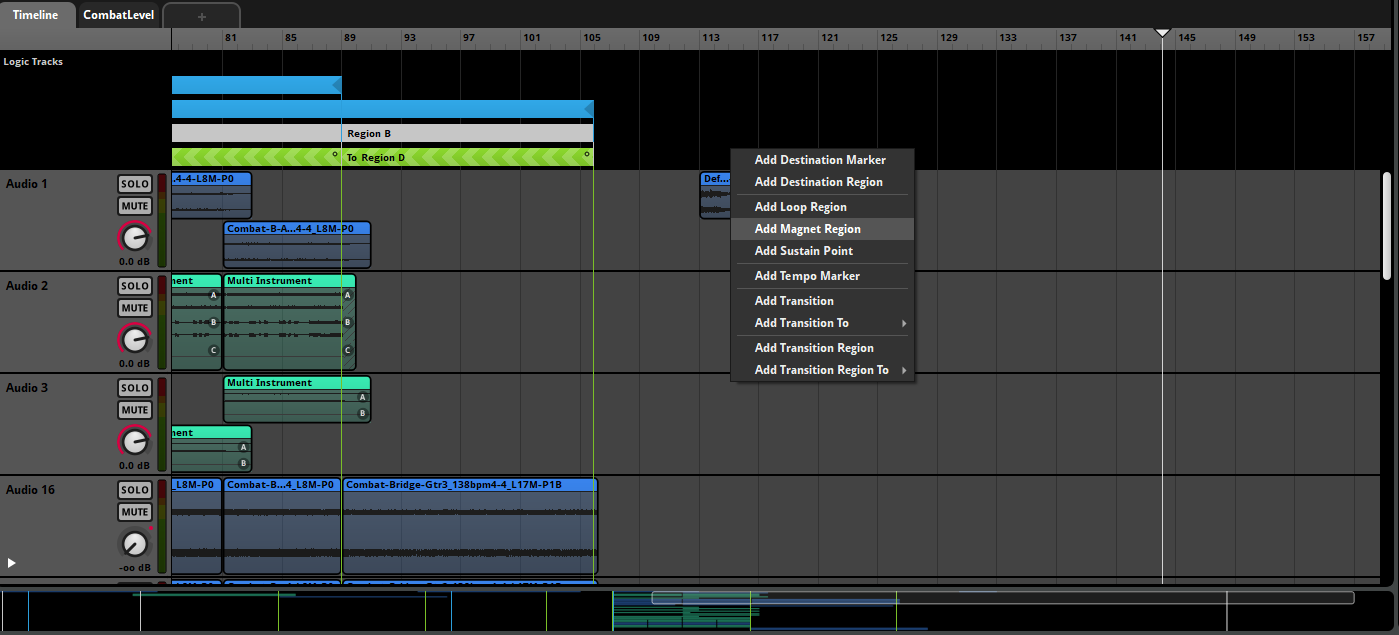Solo the Audio 1 track
Viewport: 1399px width, 635px height.
tap(135, 184)
